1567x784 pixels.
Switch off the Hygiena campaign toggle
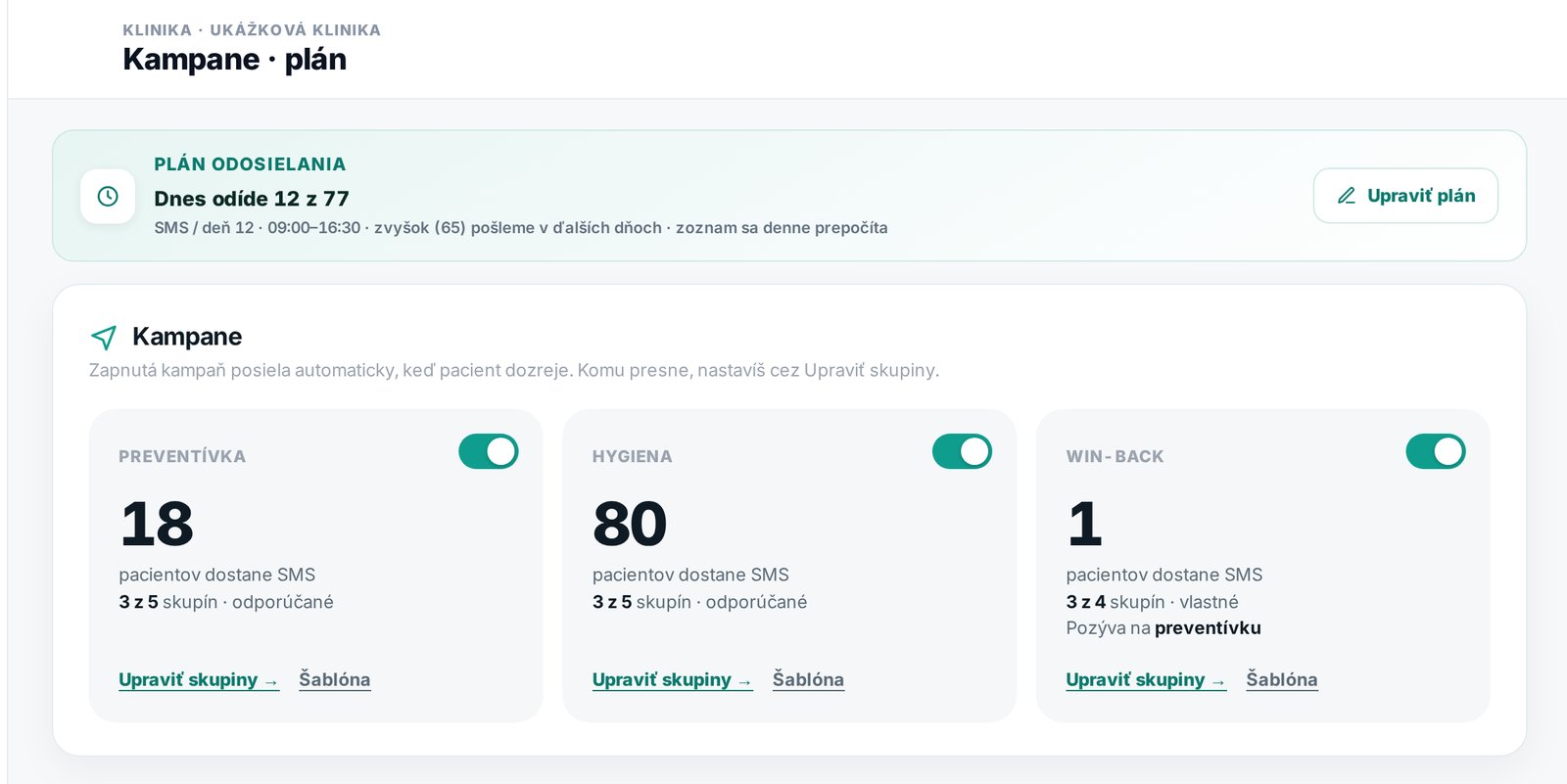[962, 451]
